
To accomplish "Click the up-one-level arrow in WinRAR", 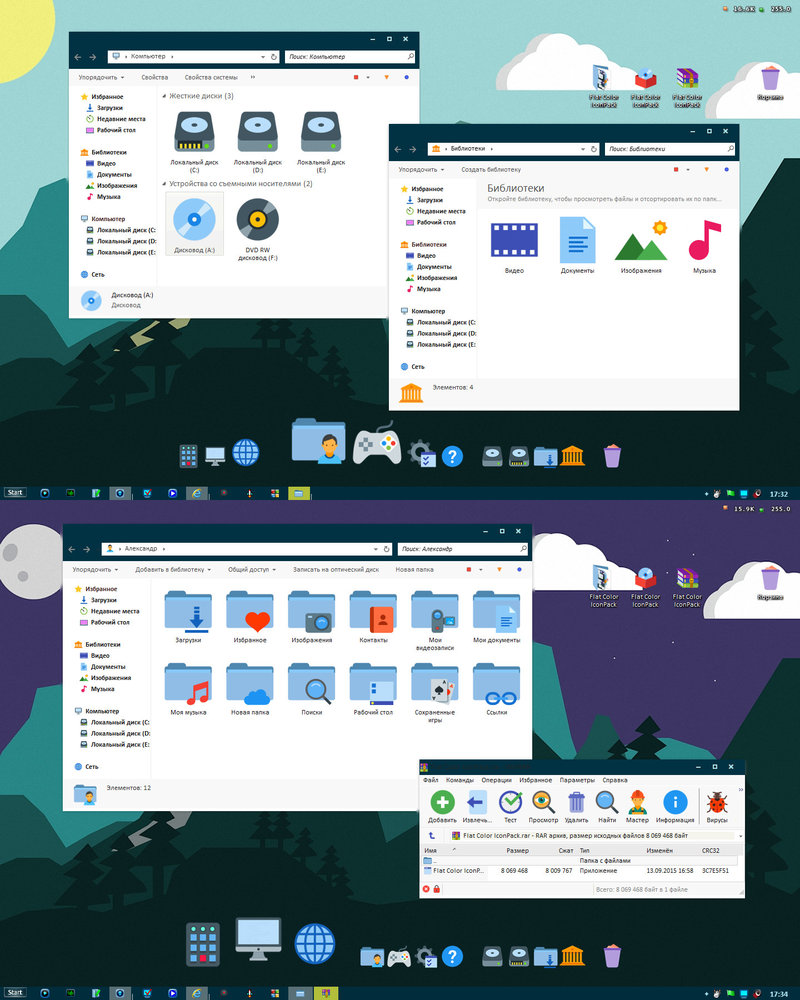I will [x=430, y=834].
